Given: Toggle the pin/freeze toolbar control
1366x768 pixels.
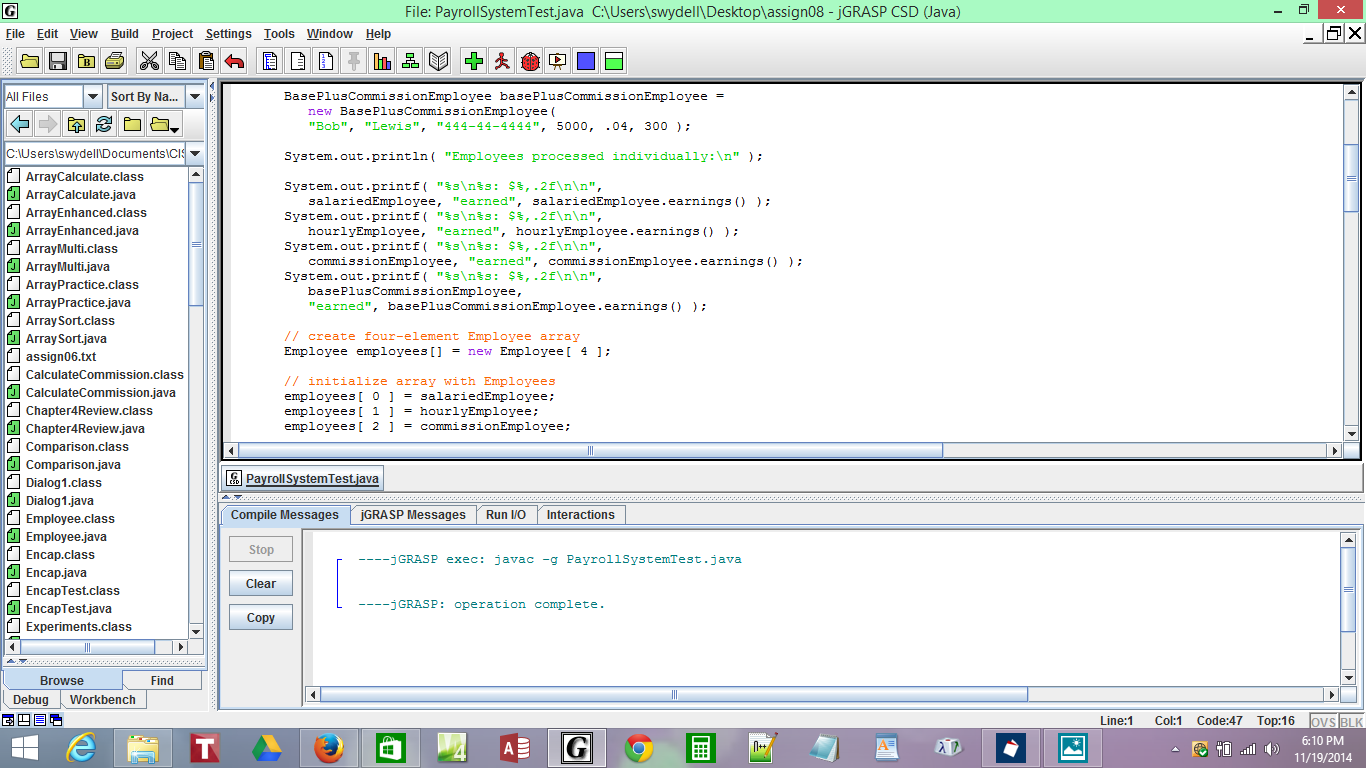Looking at the screenshot, I should tap(352, 60).
